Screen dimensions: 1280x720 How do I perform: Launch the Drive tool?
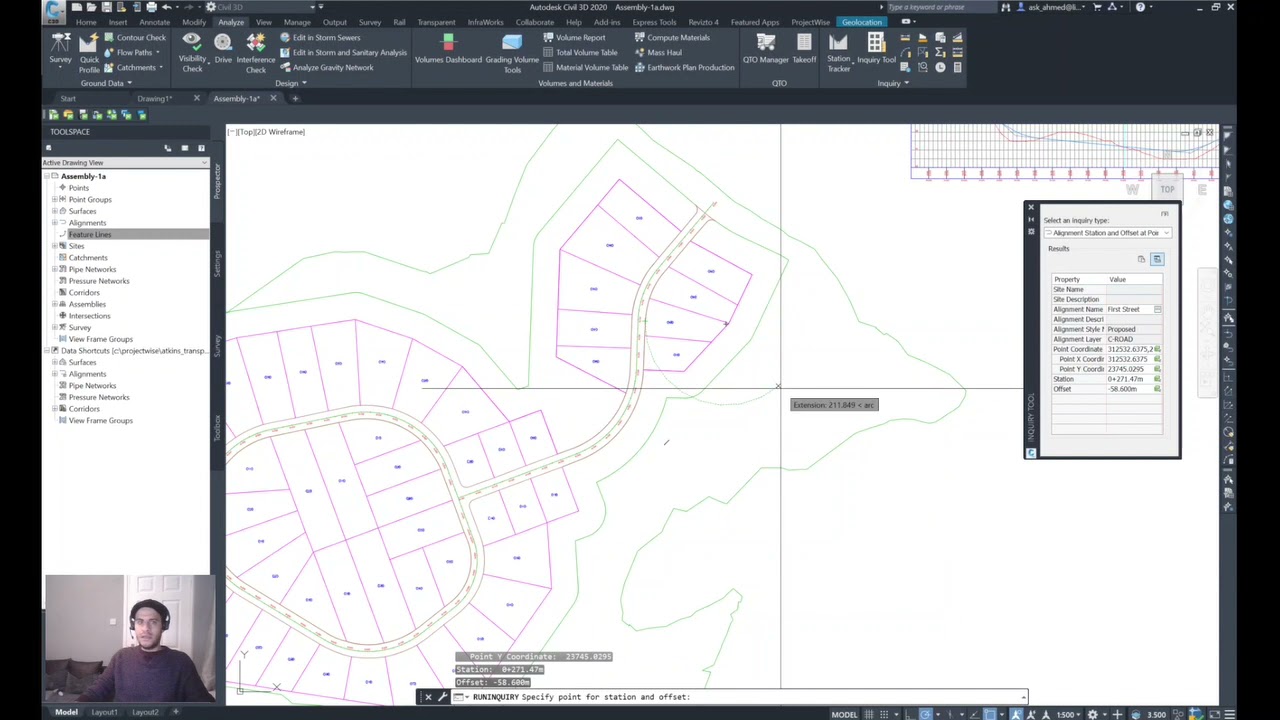click(x=223, y=48)
